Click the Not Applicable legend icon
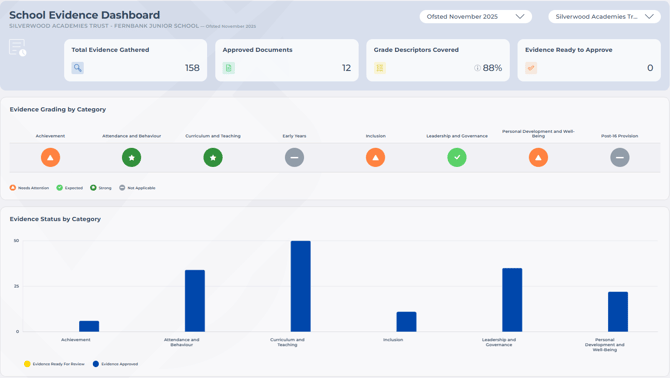The image size is (670, 378). (122, 188)
